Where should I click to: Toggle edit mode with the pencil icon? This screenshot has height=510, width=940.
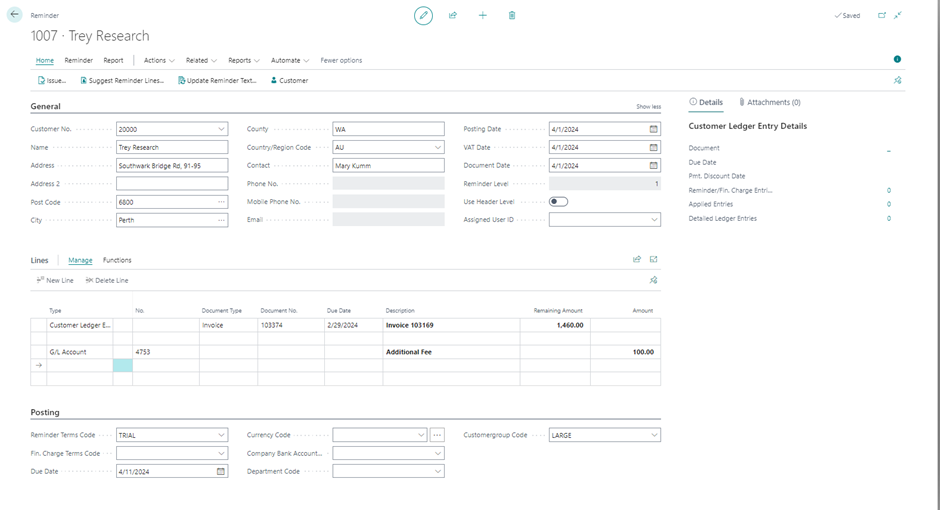[x=423, y=16]
